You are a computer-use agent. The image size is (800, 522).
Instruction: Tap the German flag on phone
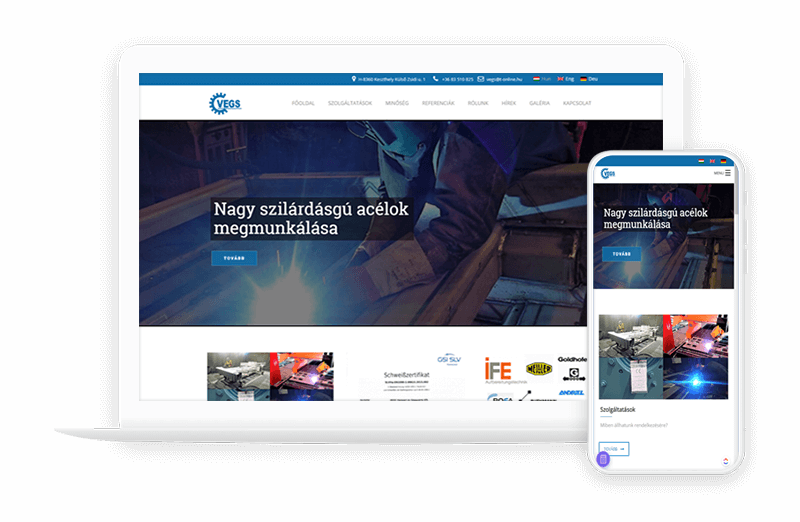[x=723, y=161]
